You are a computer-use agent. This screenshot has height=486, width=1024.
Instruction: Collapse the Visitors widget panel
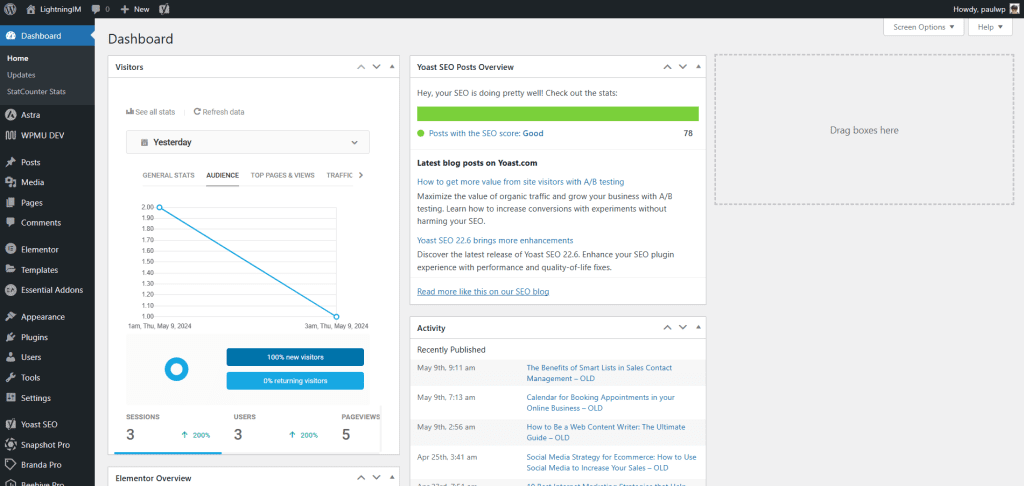click(x=392, y=67)
